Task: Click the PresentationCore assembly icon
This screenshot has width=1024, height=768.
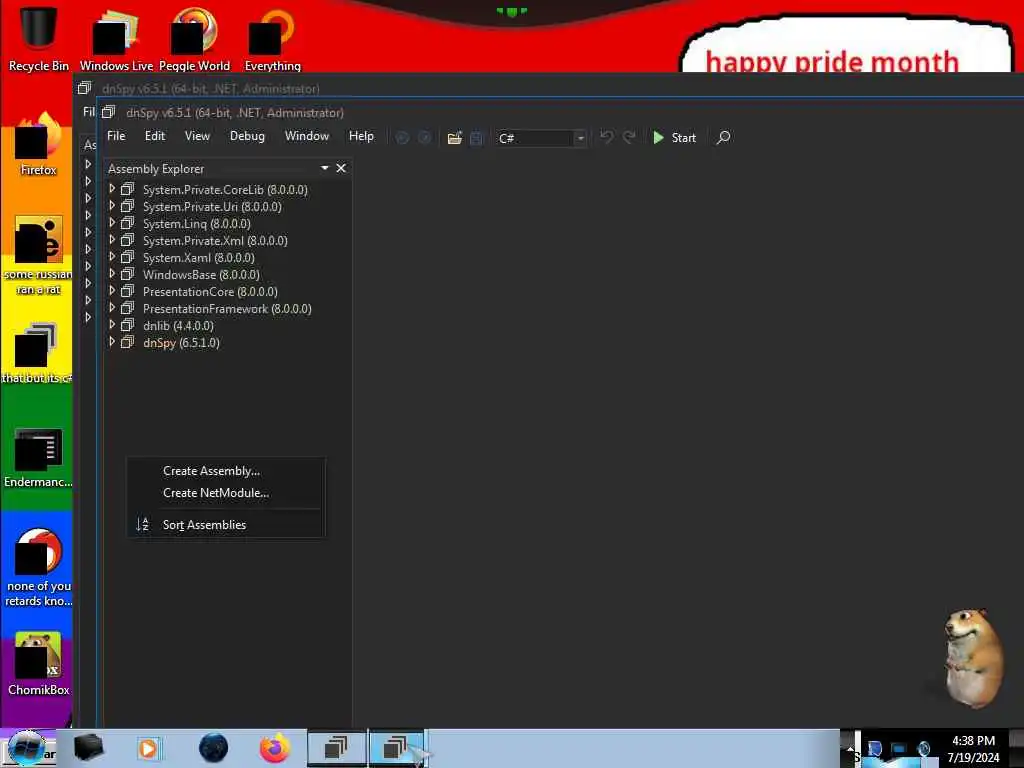Action: [127, 291]
